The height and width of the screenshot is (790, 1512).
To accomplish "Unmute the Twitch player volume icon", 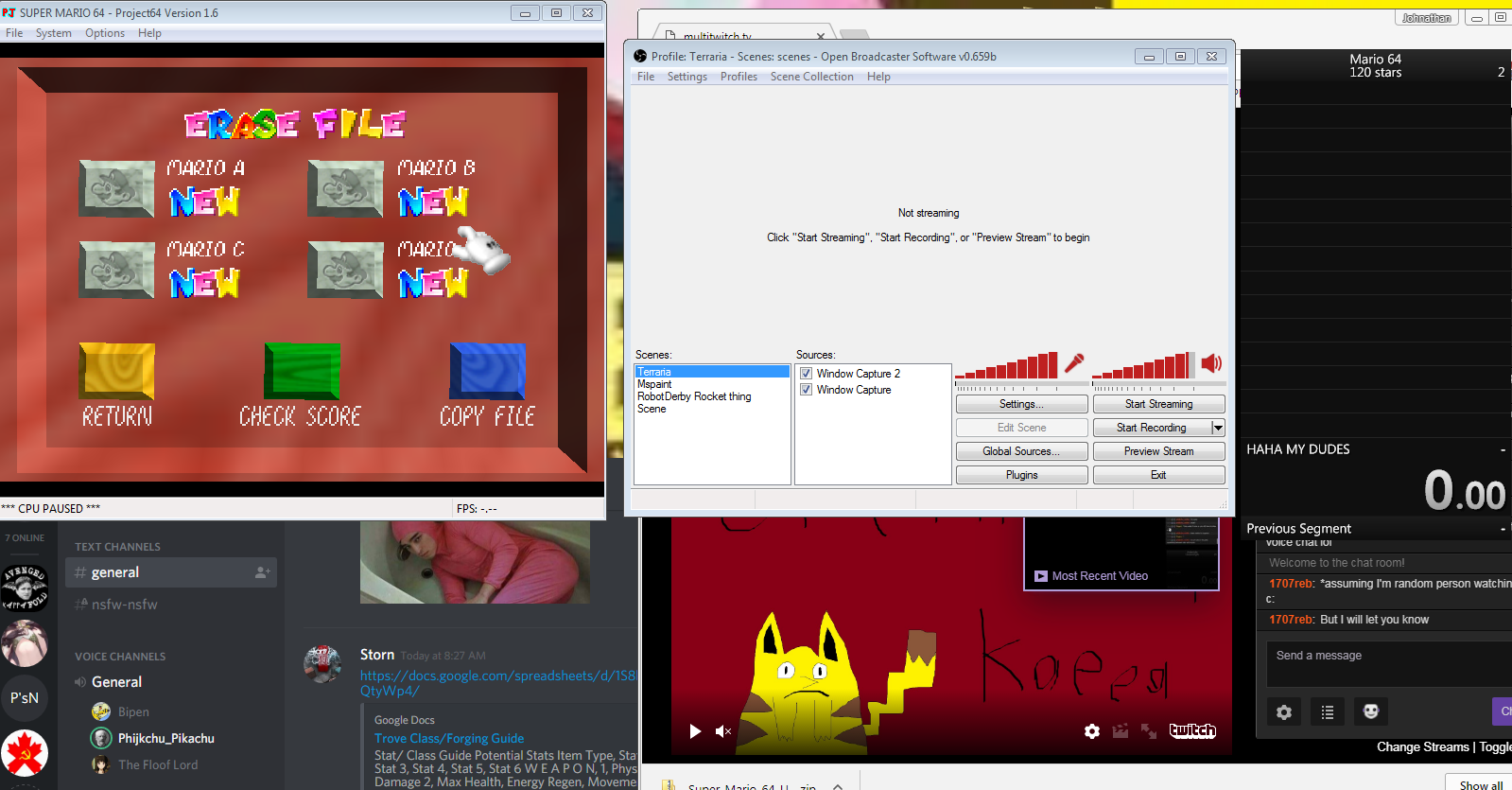I will (723, 731).
